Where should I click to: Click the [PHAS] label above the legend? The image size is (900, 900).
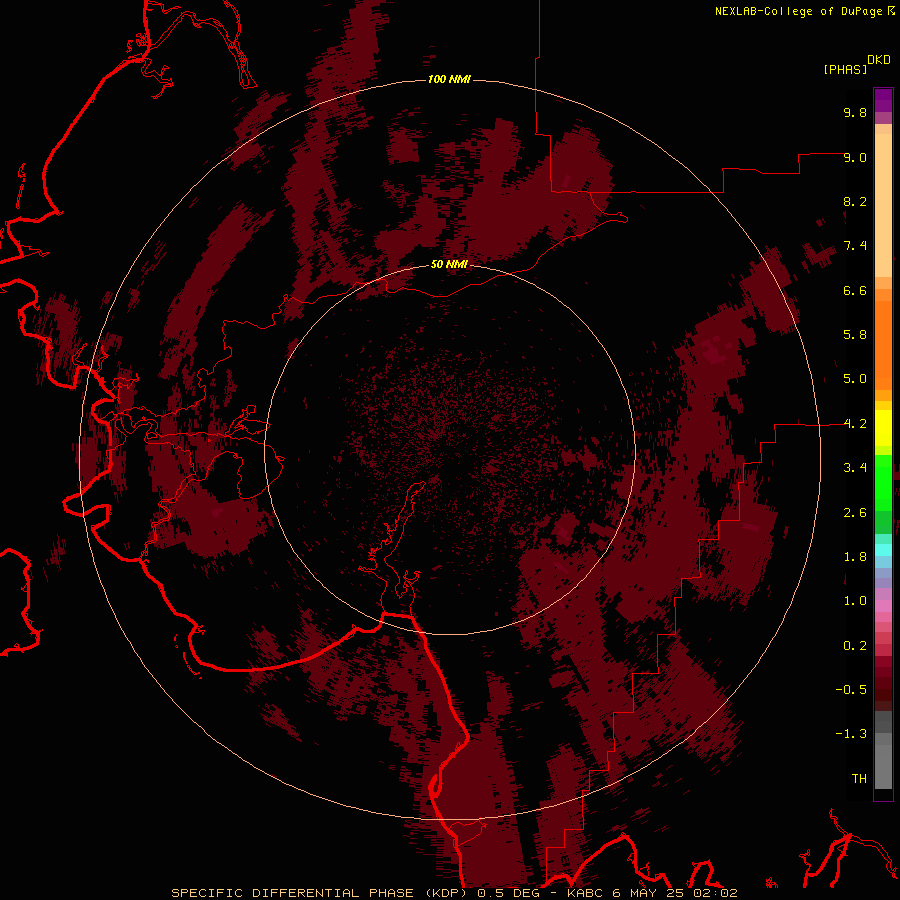click(x=845, y=69)
